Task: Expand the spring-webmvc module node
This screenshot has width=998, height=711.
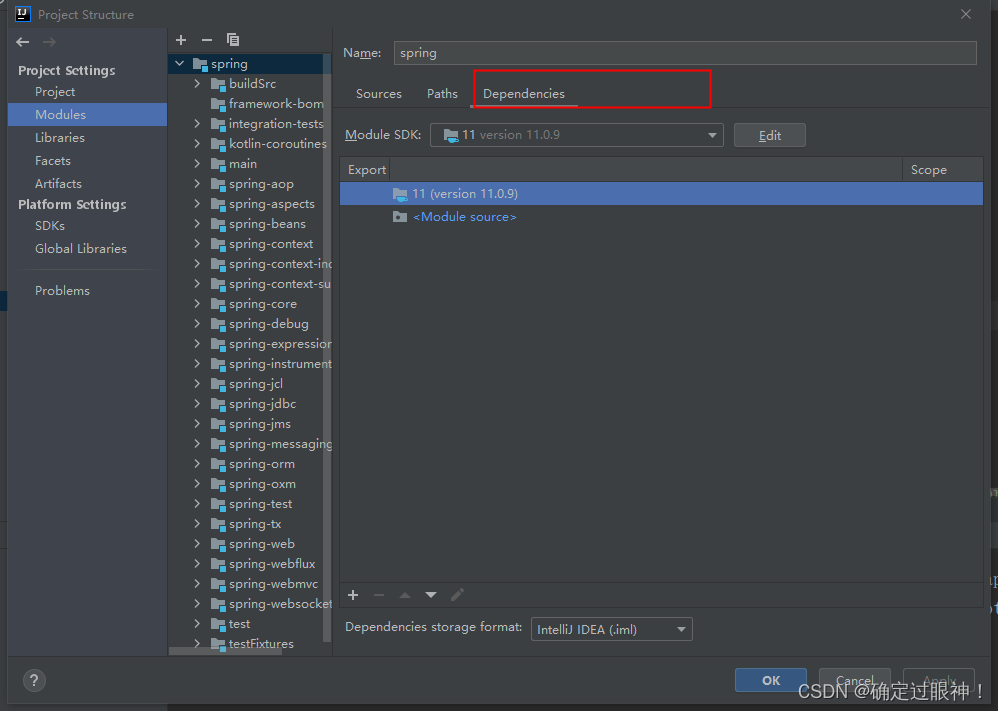Action: point(197,584)
